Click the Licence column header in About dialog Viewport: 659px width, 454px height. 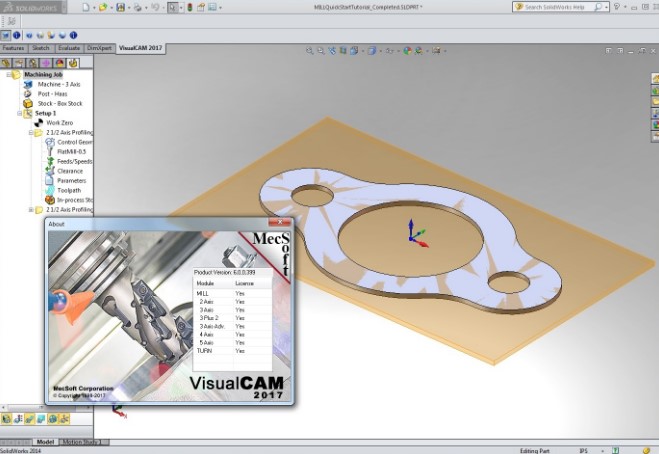click(253, 283)
